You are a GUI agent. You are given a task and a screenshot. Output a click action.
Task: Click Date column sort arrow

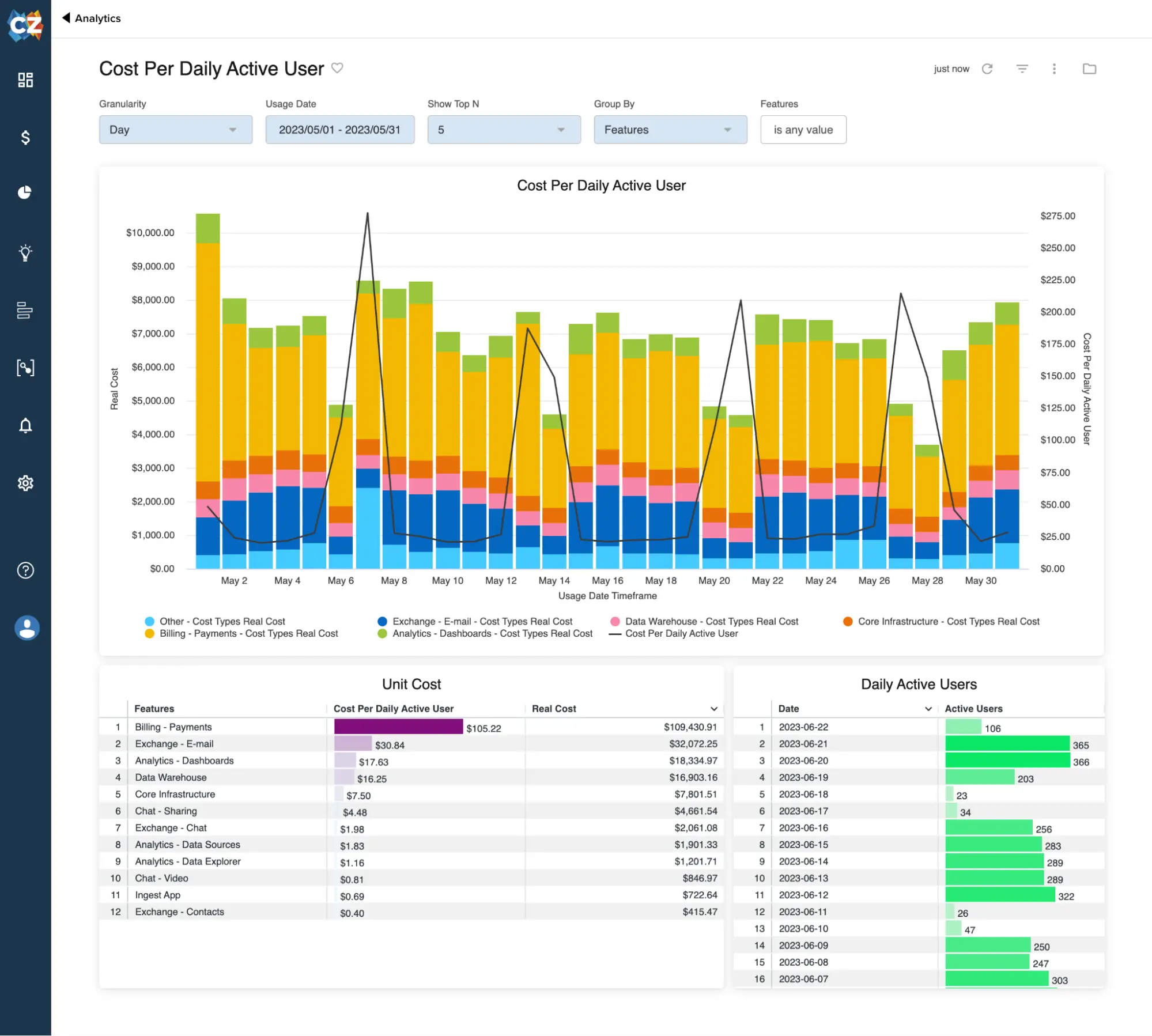coord(928,709)
